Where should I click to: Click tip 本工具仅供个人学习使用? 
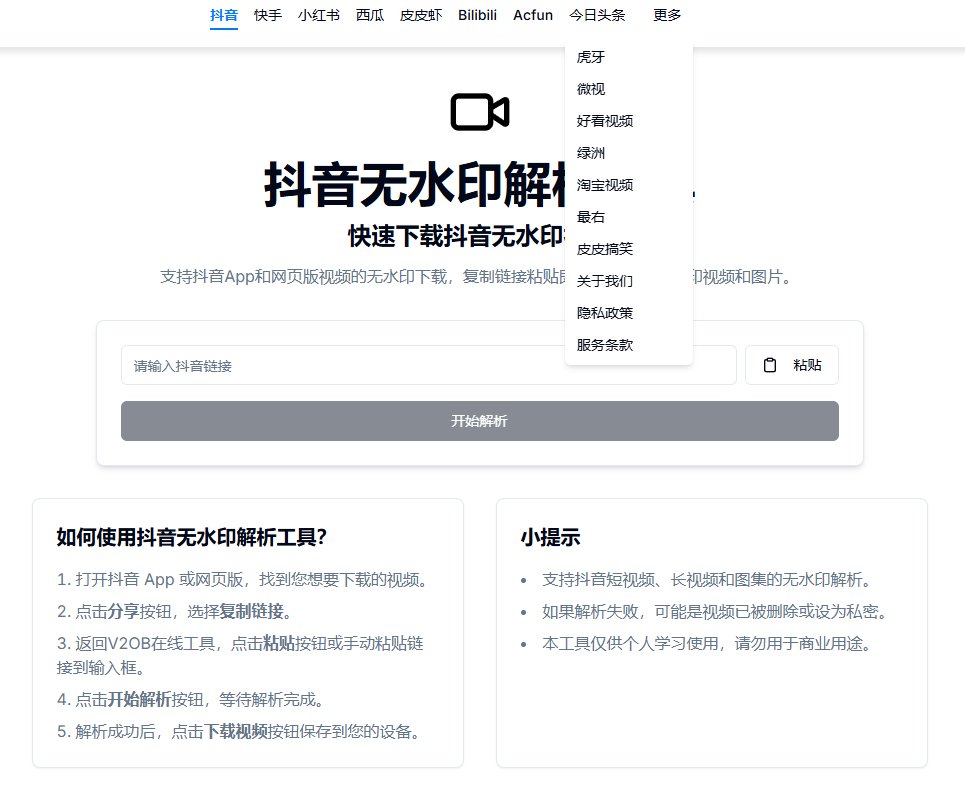coord(707,644)
